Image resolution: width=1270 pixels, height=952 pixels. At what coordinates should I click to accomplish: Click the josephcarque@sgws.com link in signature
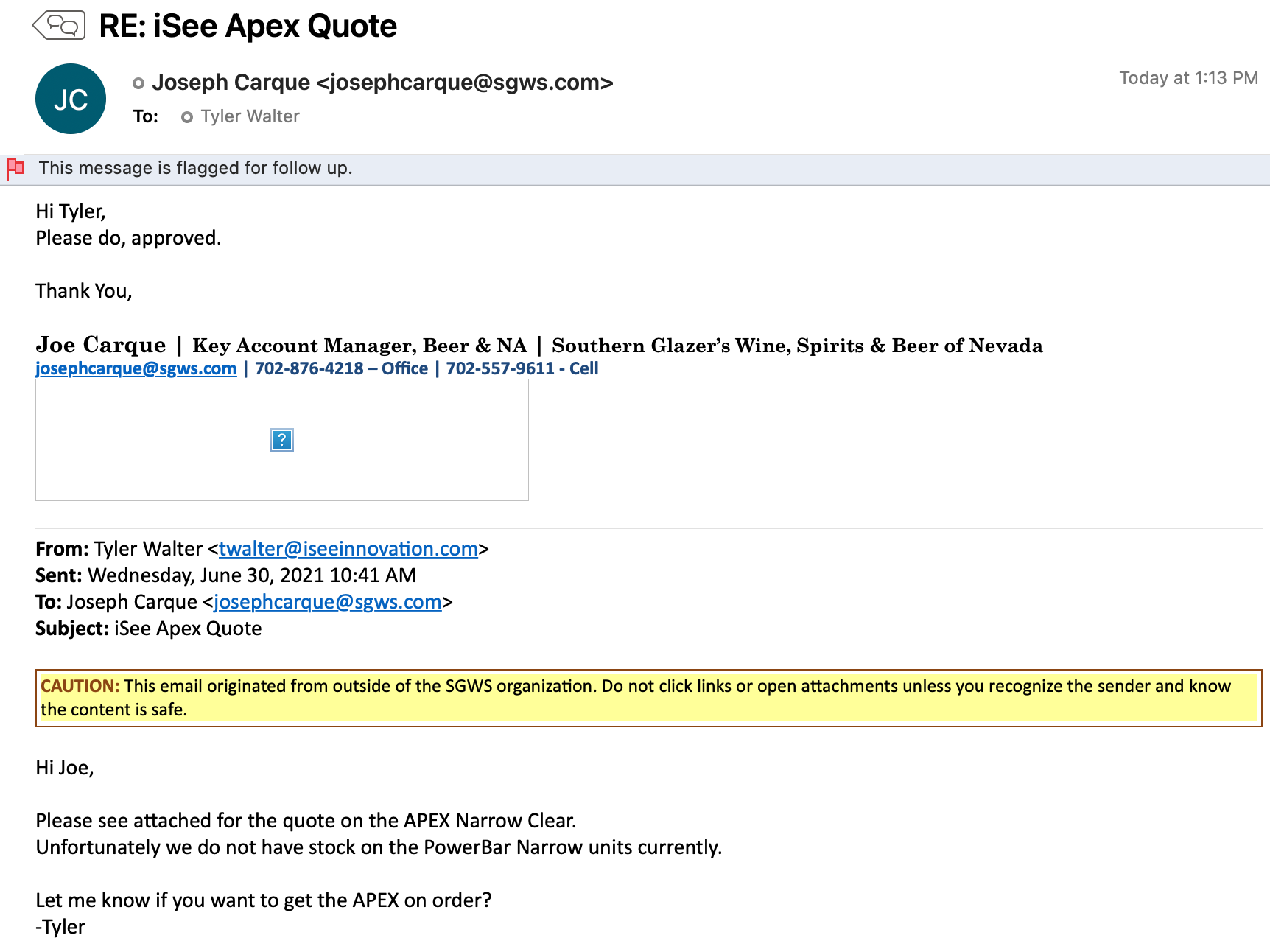(136, 368)
